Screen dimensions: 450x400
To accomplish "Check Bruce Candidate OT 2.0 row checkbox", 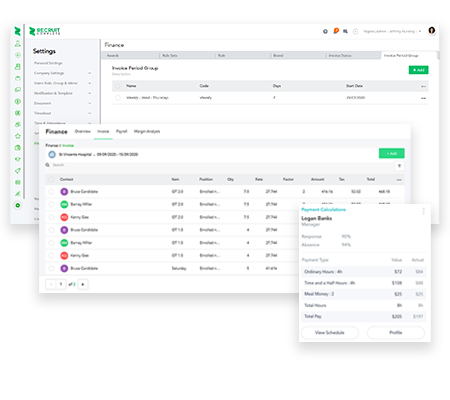I will (51, 192).
